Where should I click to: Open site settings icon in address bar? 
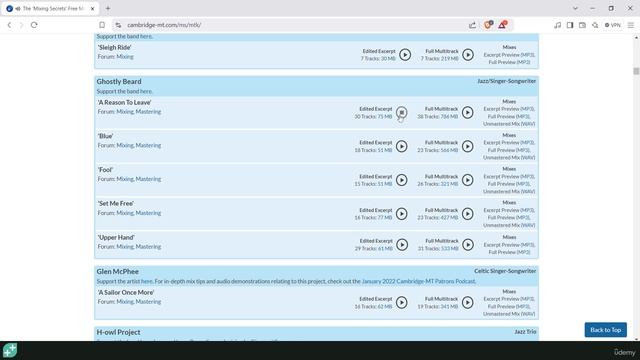(118, 25)
